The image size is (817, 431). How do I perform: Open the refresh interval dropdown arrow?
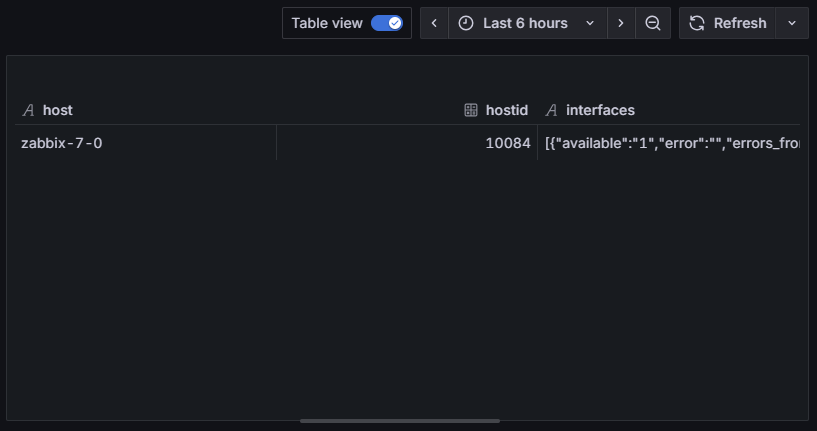tap(792, 23)
